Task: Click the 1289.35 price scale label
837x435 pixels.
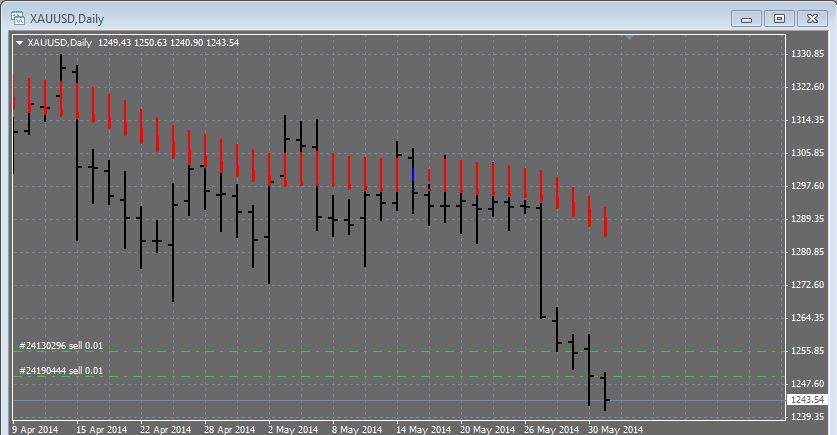Action: coord(807,219)
